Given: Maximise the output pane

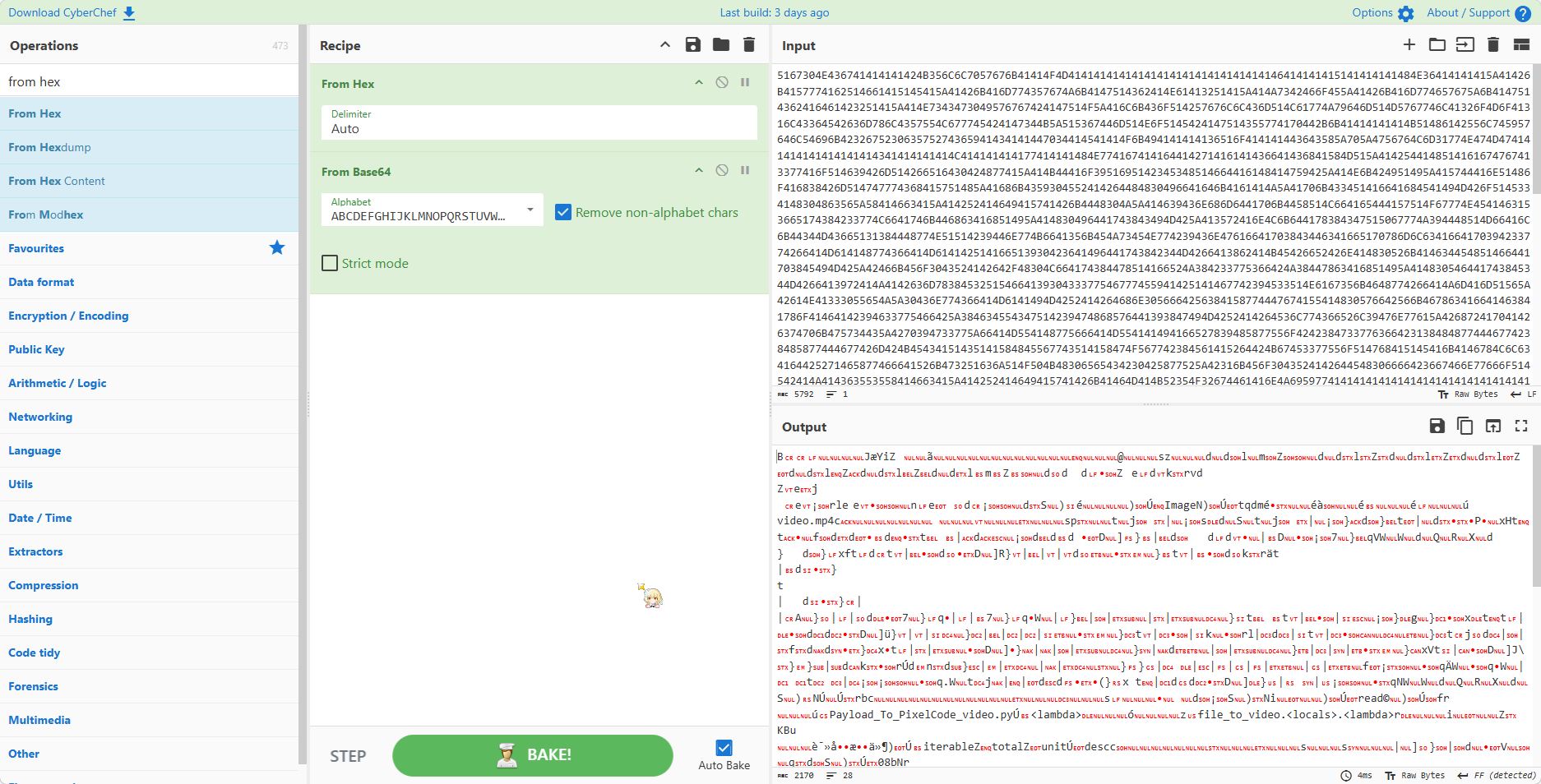Looking at the screenshot, I should [x=1521, y=426].
